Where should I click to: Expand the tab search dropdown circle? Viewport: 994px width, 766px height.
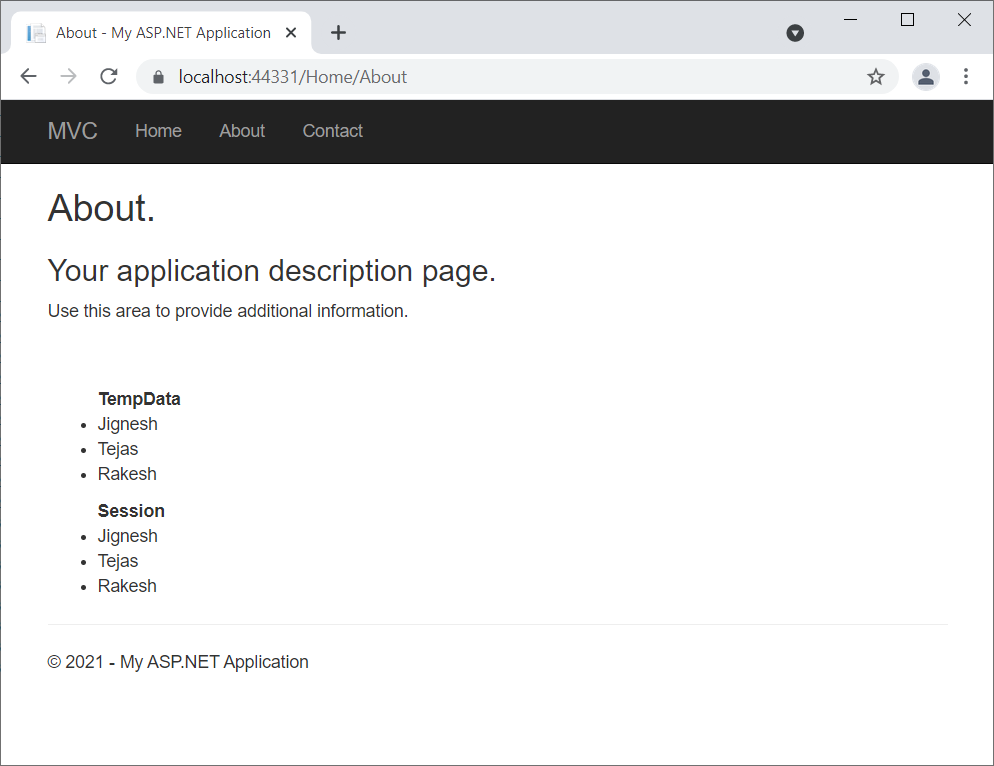point(795,33)
